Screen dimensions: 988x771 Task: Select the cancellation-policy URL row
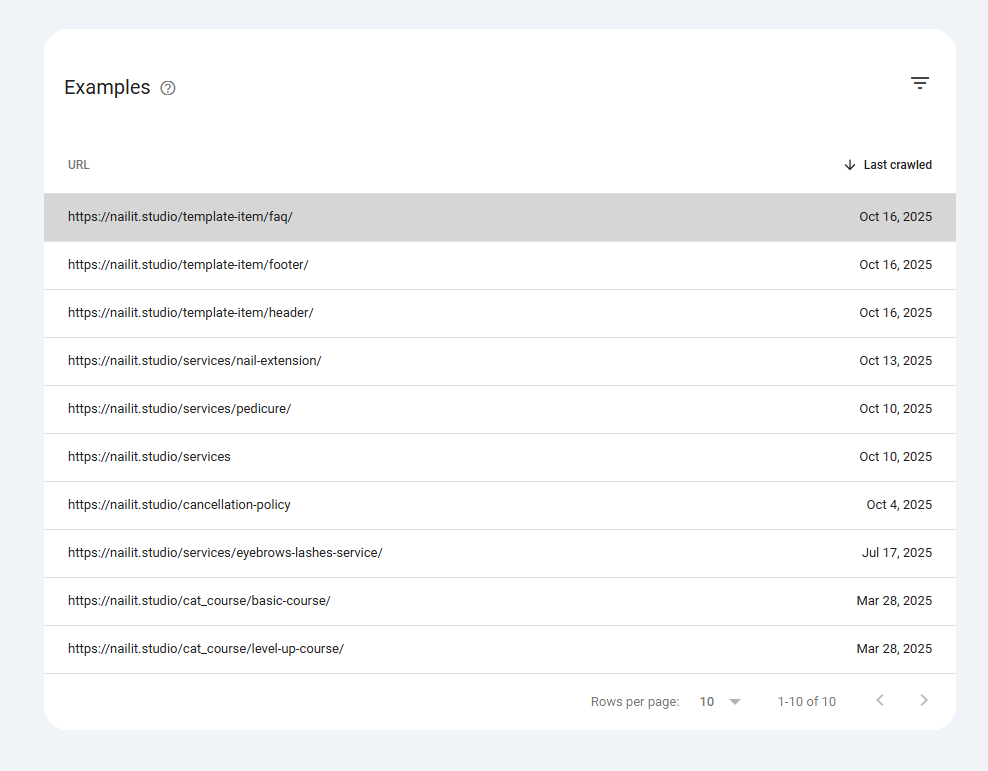tap(179, 505)
